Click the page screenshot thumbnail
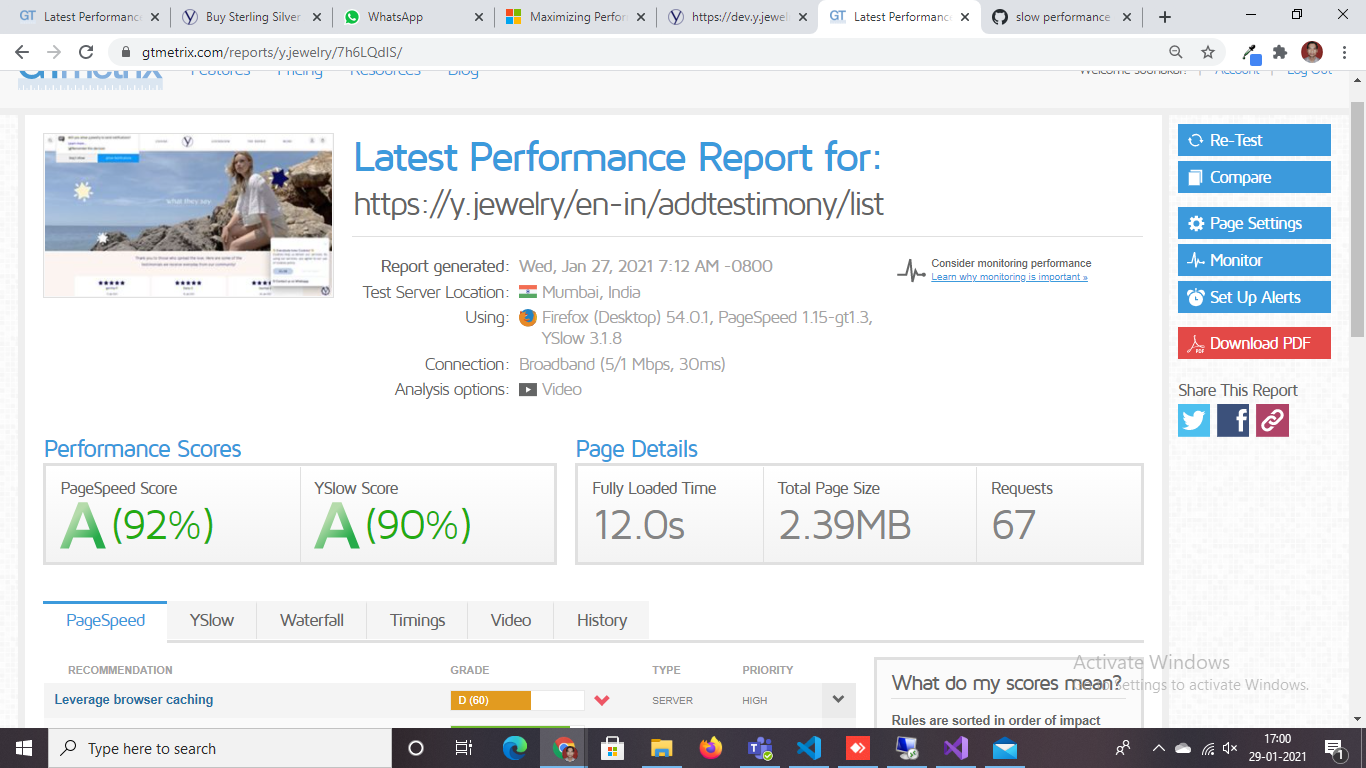1366x768 pixels. pyautogui.click(x=187, y=214)
